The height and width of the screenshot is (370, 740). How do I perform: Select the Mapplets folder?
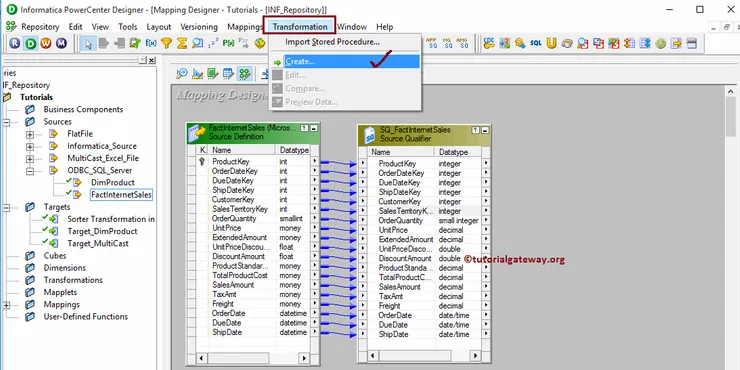(x=60, y=292)
